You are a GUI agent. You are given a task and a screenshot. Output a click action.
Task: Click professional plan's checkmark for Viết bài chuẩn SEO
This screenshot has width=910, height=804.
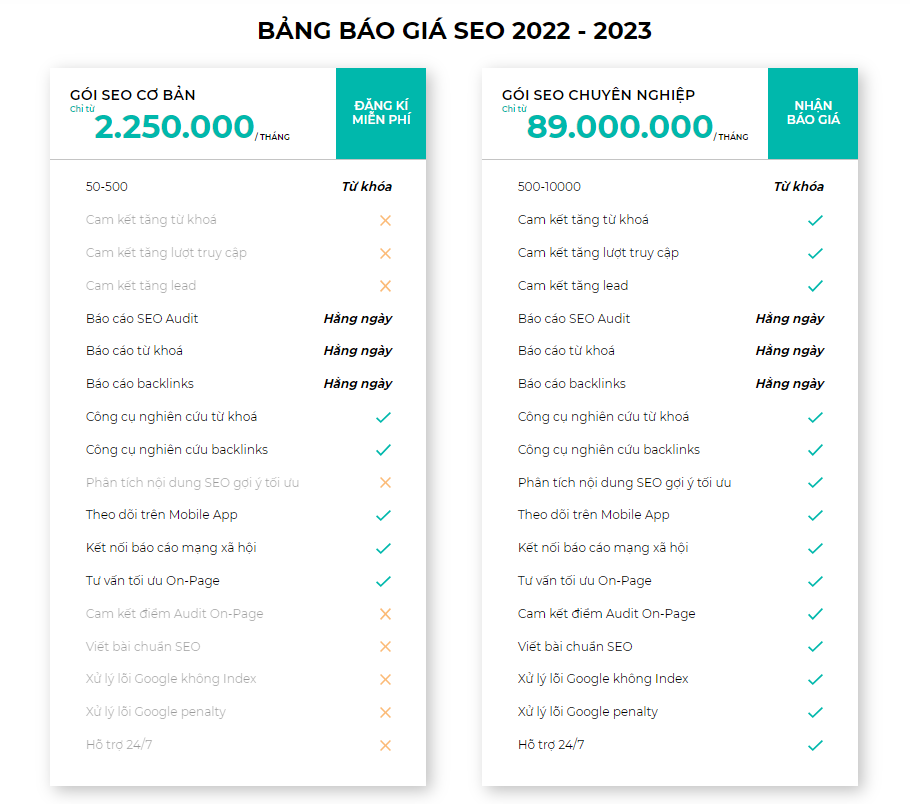[x=815, y=647]
